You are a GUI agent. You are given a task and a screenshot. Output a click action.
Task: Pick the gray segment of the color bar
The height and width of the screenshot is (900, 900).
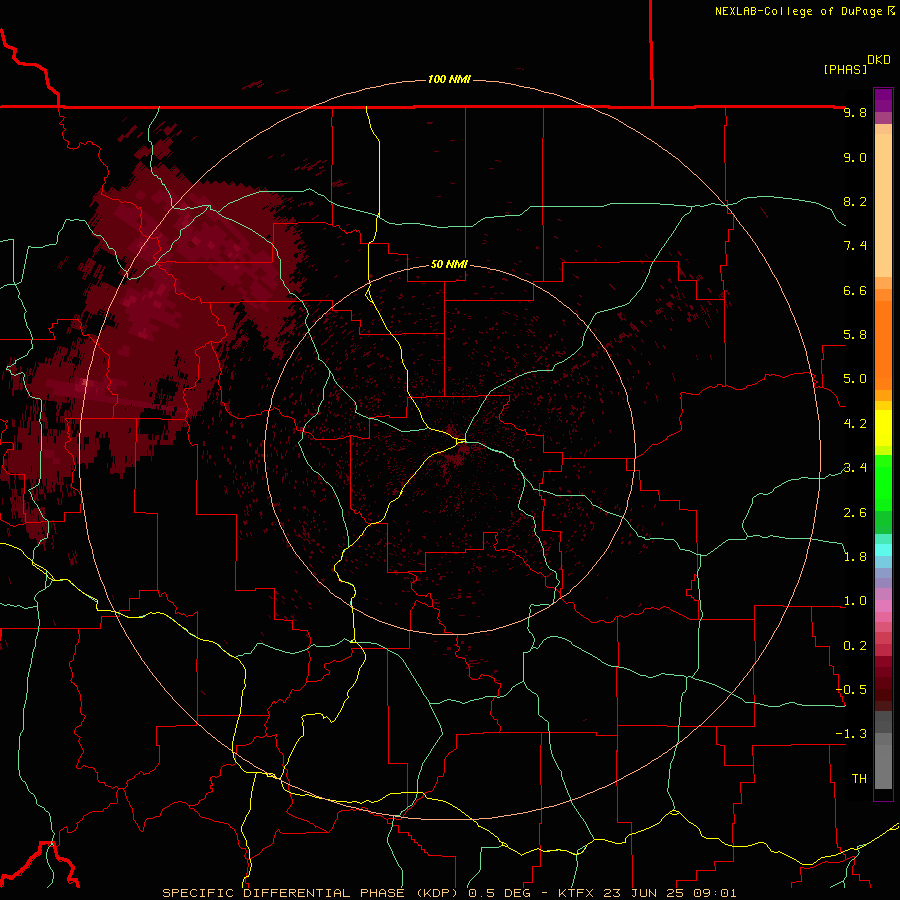pyautogui.click(x=883, y=749)
